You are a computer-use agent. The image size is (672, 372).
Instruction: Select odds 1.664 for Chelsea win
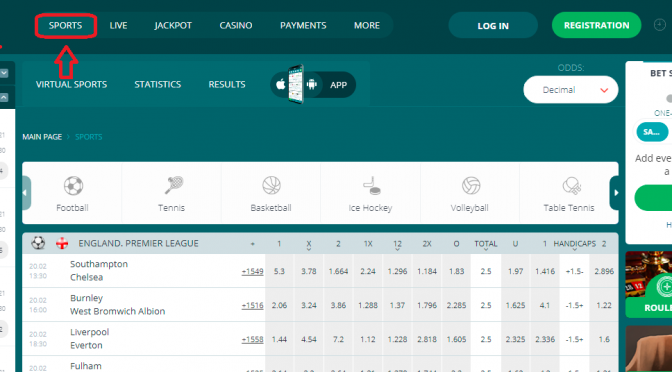[338, 271]
